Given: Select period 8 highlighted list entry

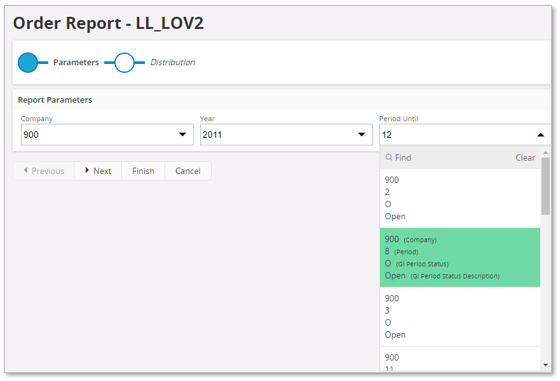Looking at the screenshot, I should [x=460, y=257].
